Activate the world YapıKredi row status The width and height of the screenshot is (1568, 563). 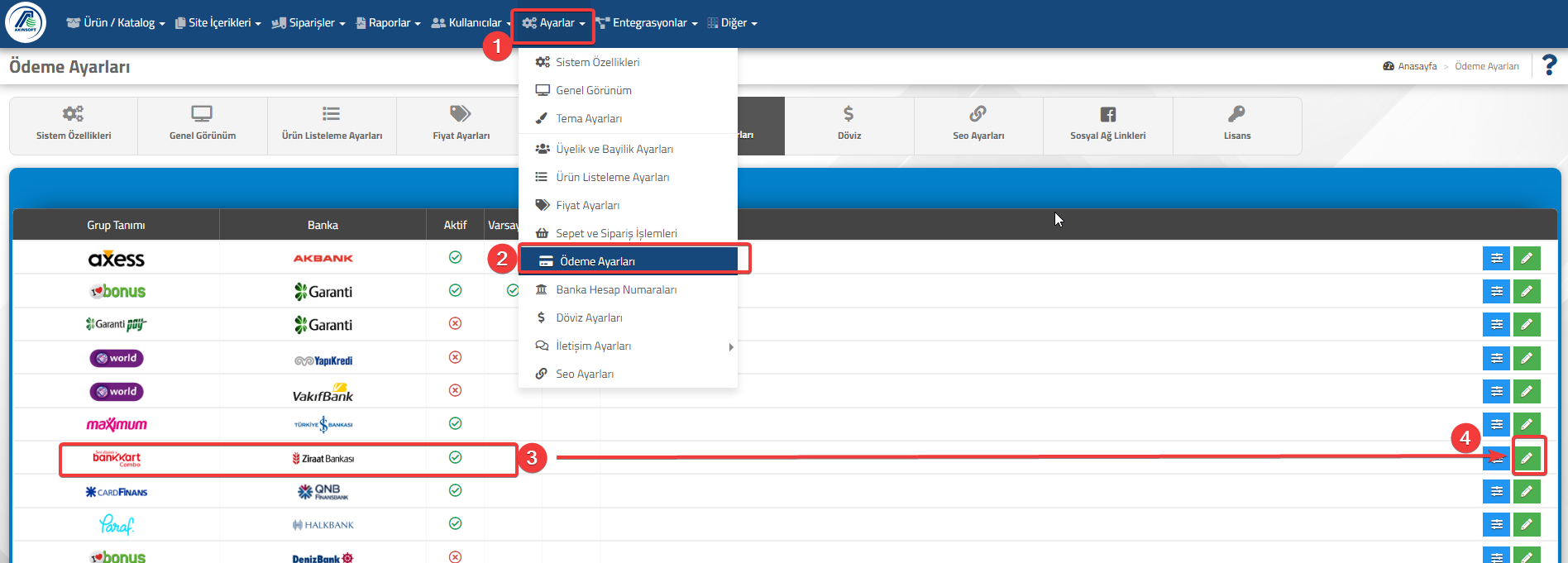point(455,357)
